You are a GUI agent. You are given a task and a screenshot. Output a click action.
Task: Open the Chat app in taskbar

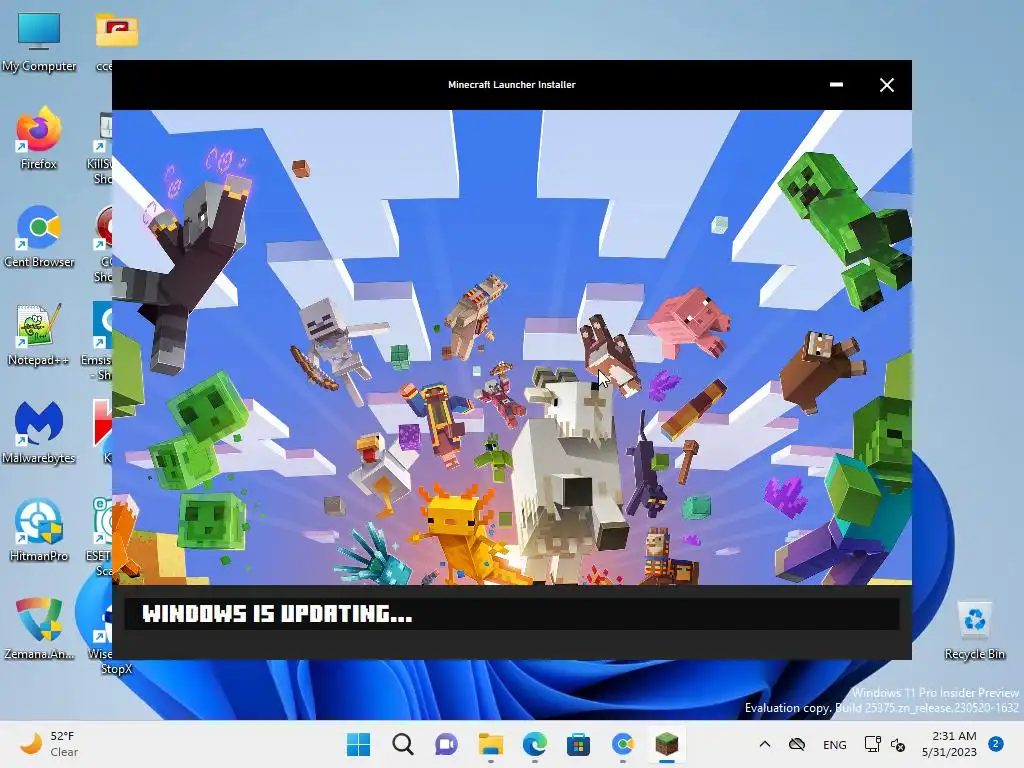pyautogui.click(x=447, y=744)
